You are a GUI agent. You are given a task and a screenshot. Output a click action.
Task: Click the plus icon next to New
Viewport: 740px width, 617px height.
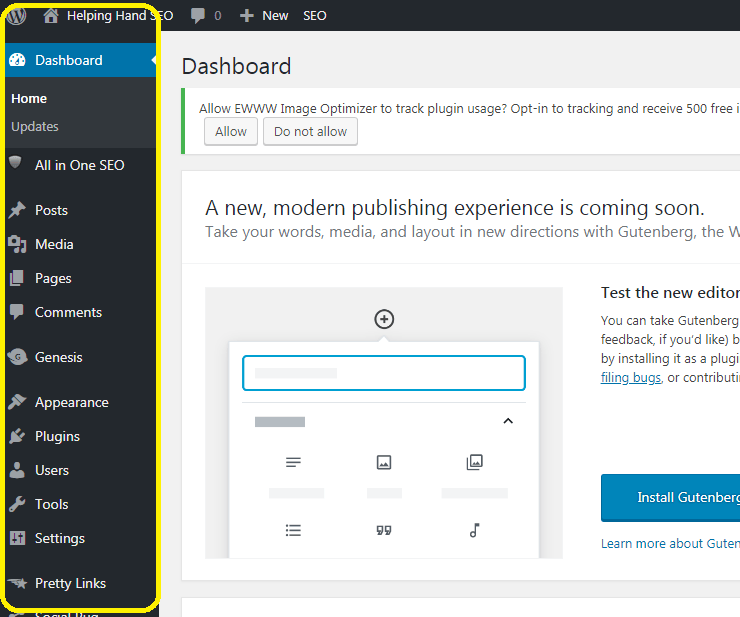(247, 16)
